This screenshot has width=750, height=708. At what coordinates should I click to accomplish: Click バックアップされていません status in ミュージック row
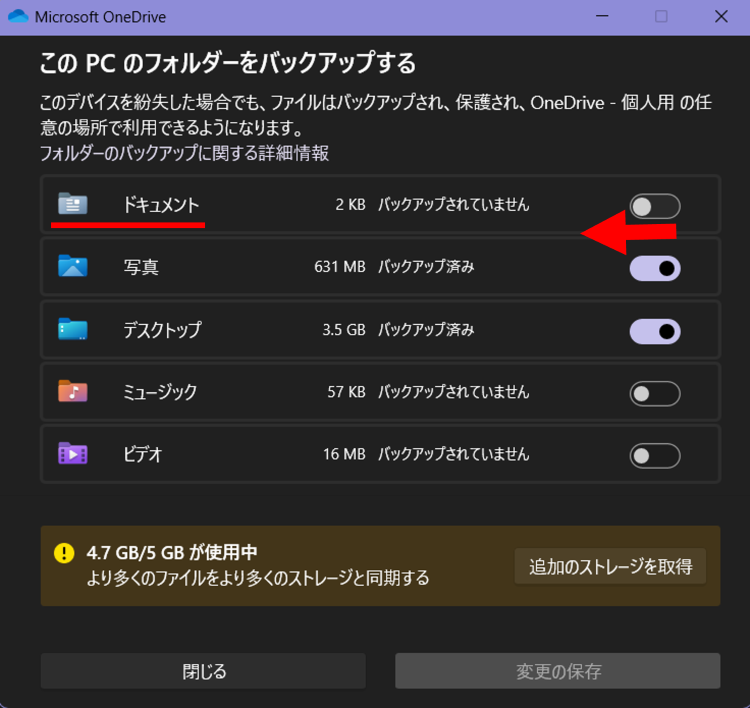click(453, 392)
